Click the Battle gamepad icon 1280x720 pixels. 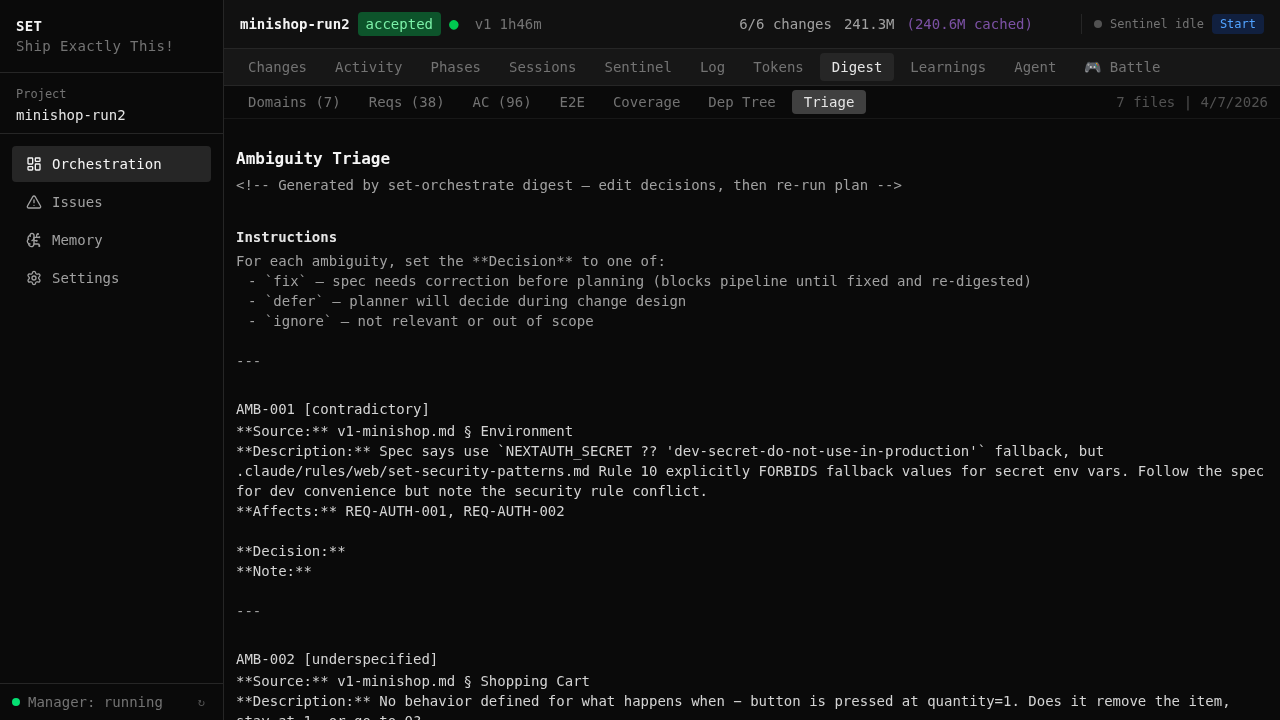(x=1093, y=67)
